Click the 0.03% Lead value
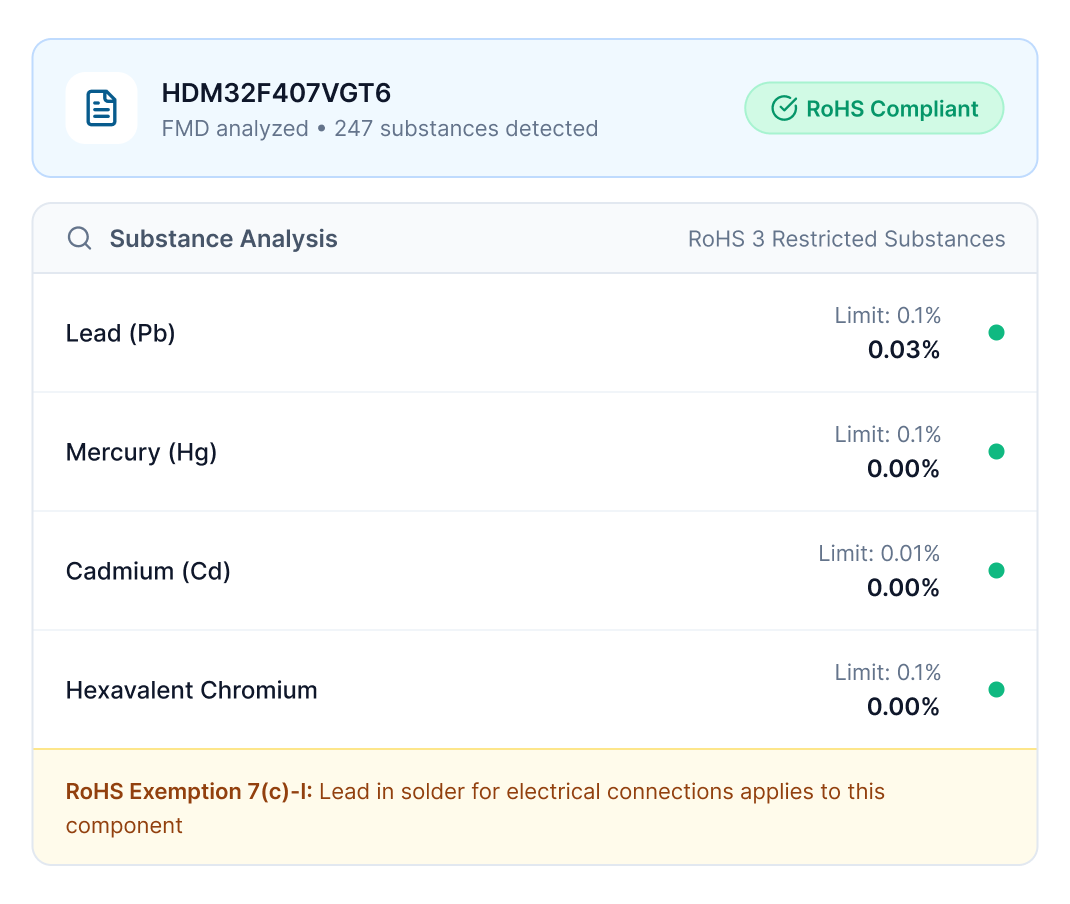Screen dimensions: 1070x904 903,350
